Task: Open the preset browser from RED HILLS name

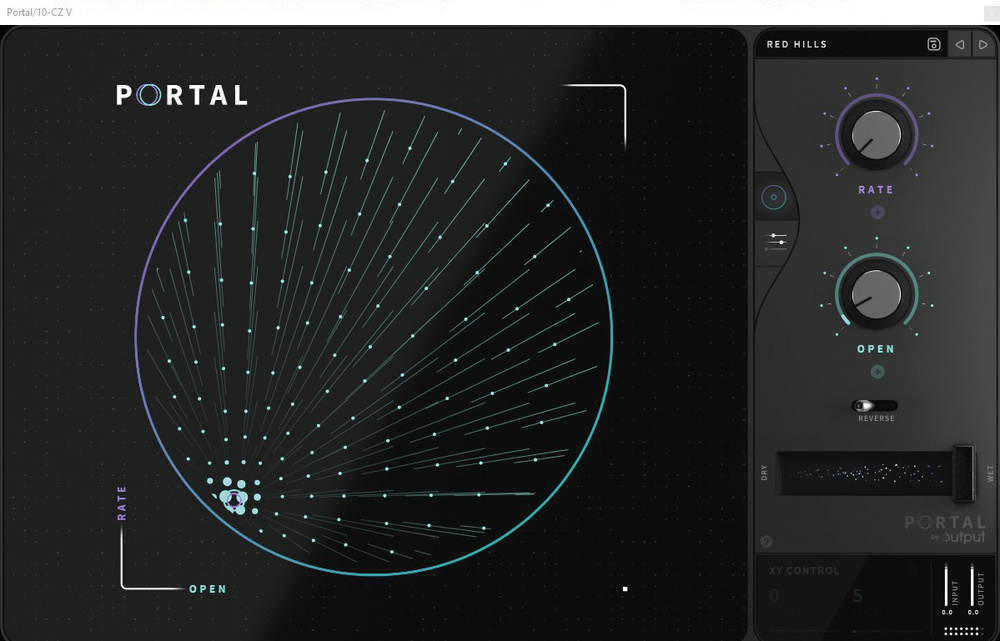Action: pyautogui.click(x=797, y=44)
